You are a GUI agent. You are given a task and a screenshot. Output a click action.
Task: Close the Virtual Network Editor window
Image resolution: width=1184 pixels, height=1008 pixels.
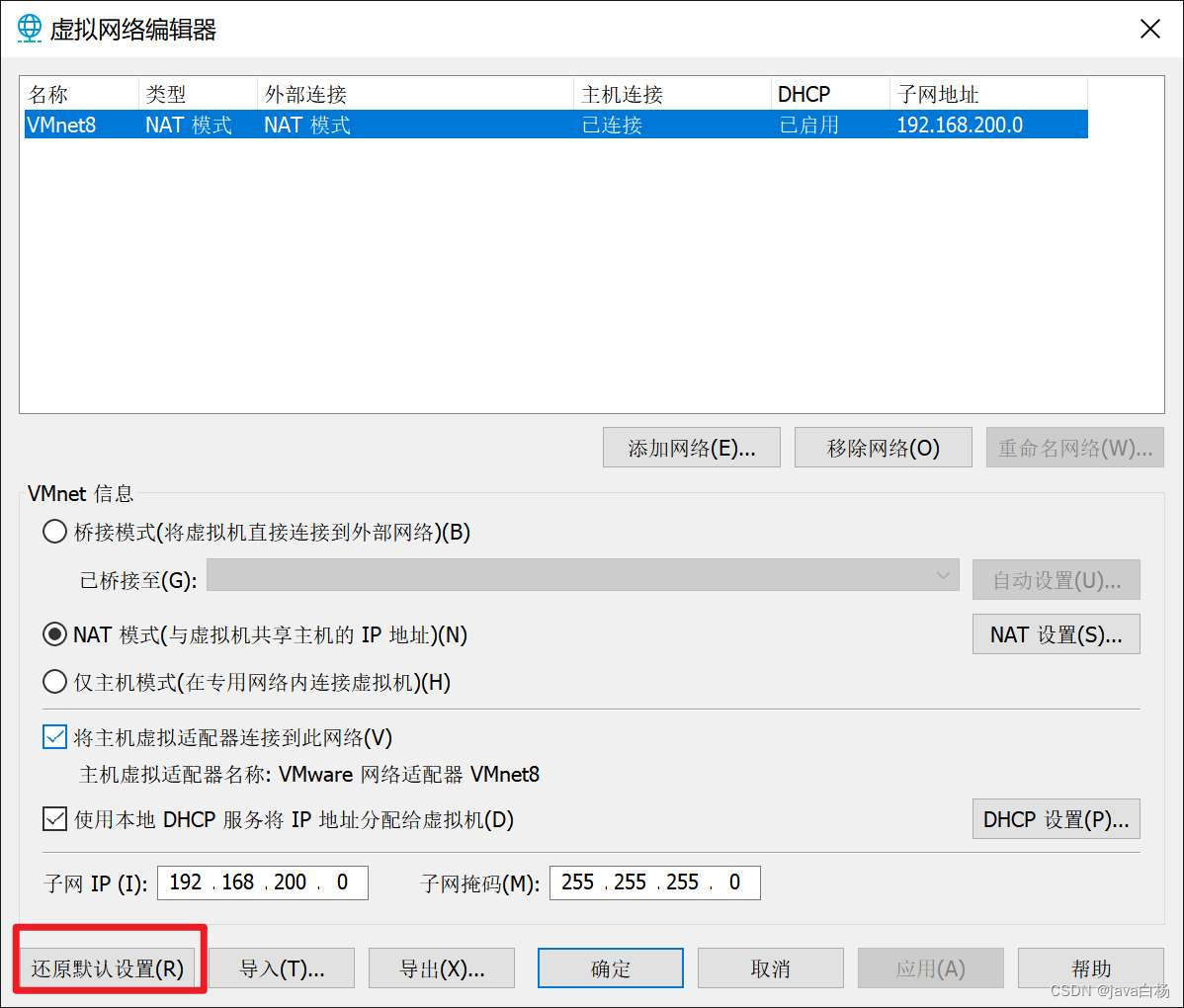pyautogui.click(x=1149, y=30)
